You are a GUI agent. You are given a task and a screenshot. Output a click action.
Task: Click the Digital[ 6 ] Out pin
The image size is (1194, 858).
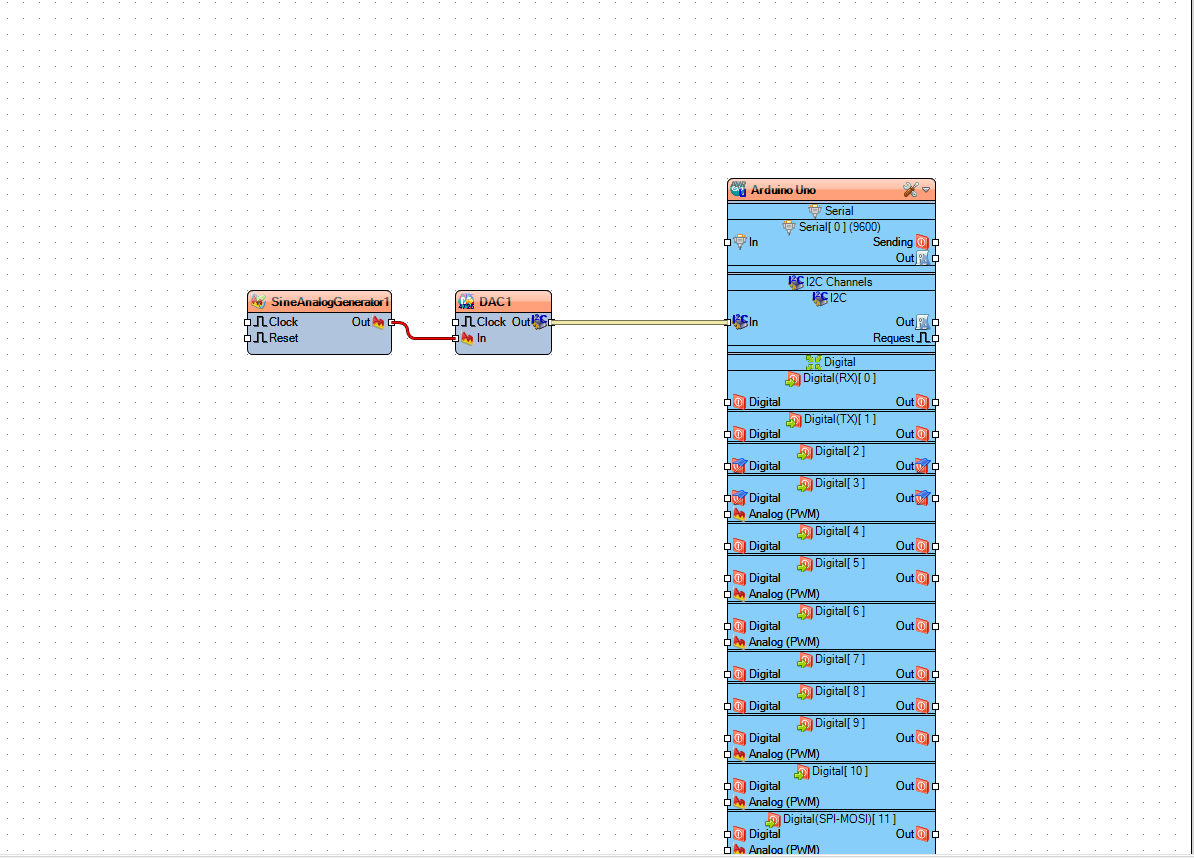pyautogui.click(x=936, y=626)
